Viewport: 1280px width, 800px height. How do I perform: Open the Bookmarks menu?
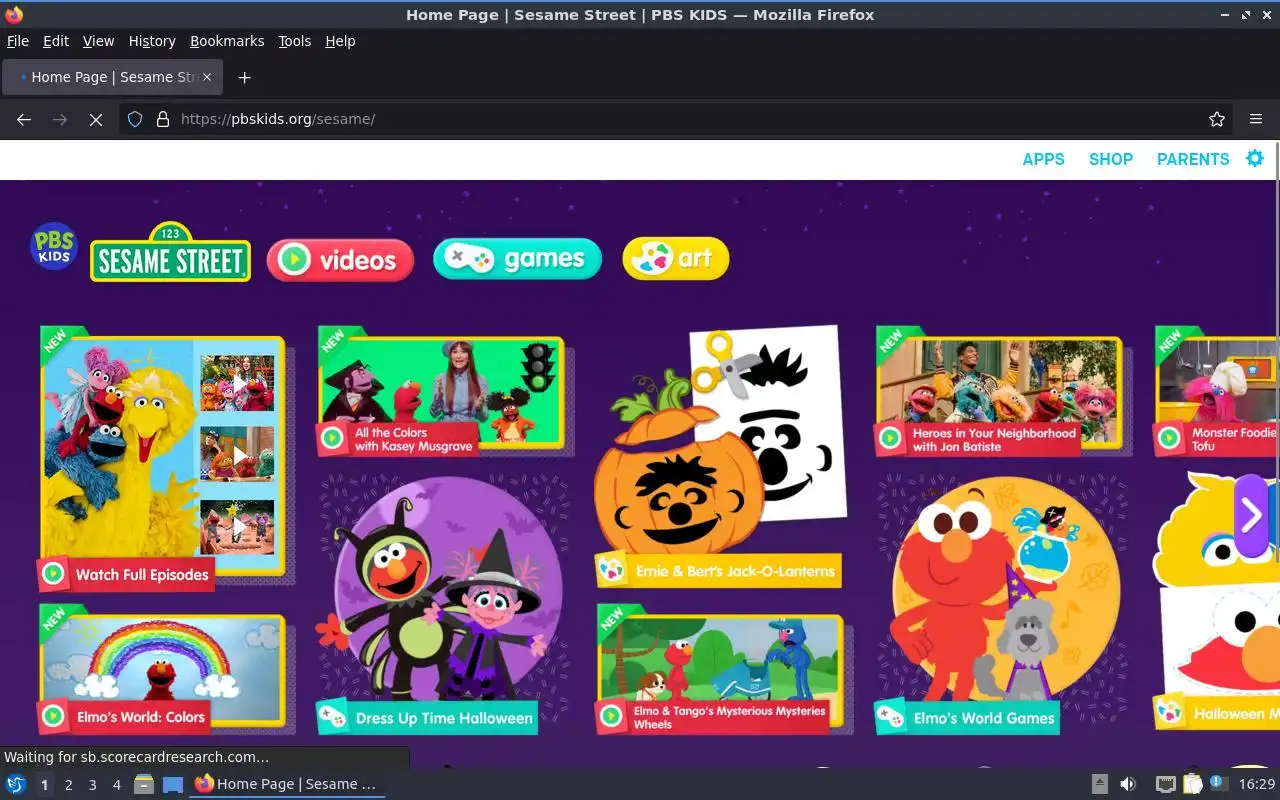[227, 41]
